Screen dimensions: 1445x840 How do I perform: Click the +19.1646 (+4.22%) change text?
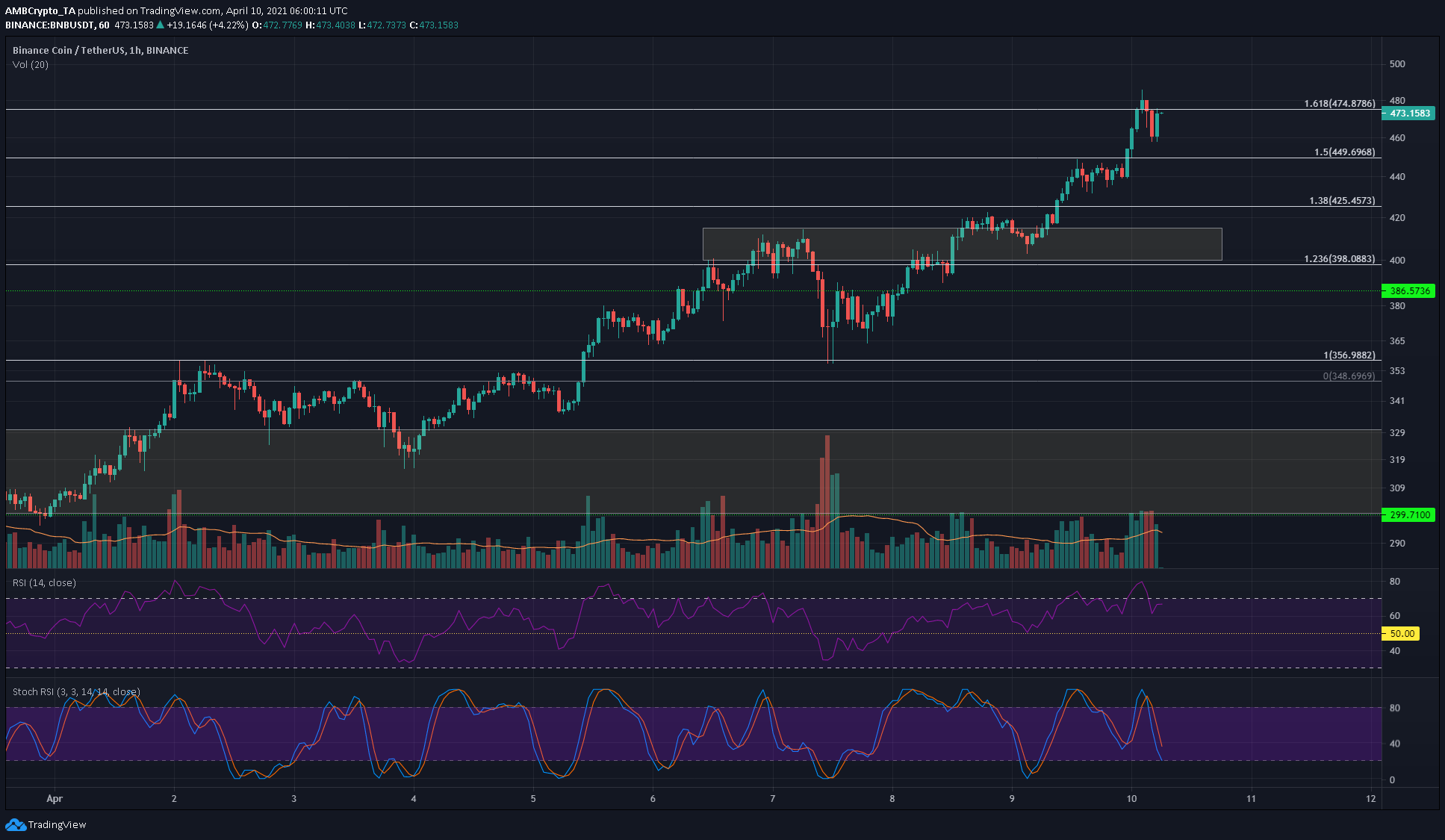(x=207, y=25)
